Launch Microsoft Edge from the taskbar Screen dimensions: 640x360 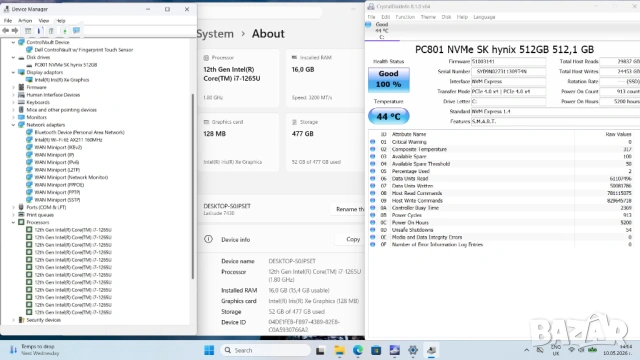click(358, 350)
